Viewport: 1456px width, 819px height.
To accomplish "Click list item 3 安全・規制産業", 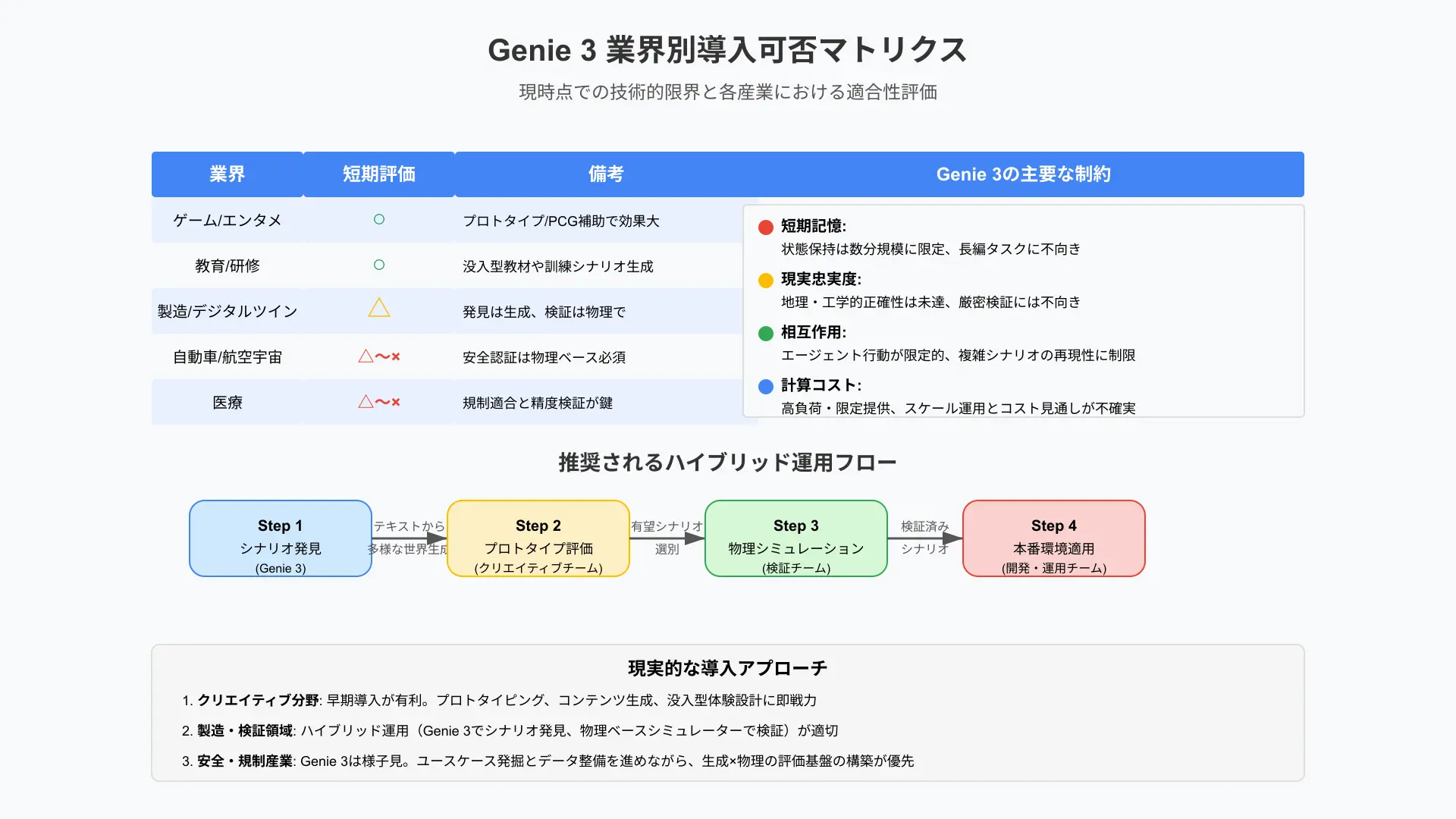I will tap(548, 761).
